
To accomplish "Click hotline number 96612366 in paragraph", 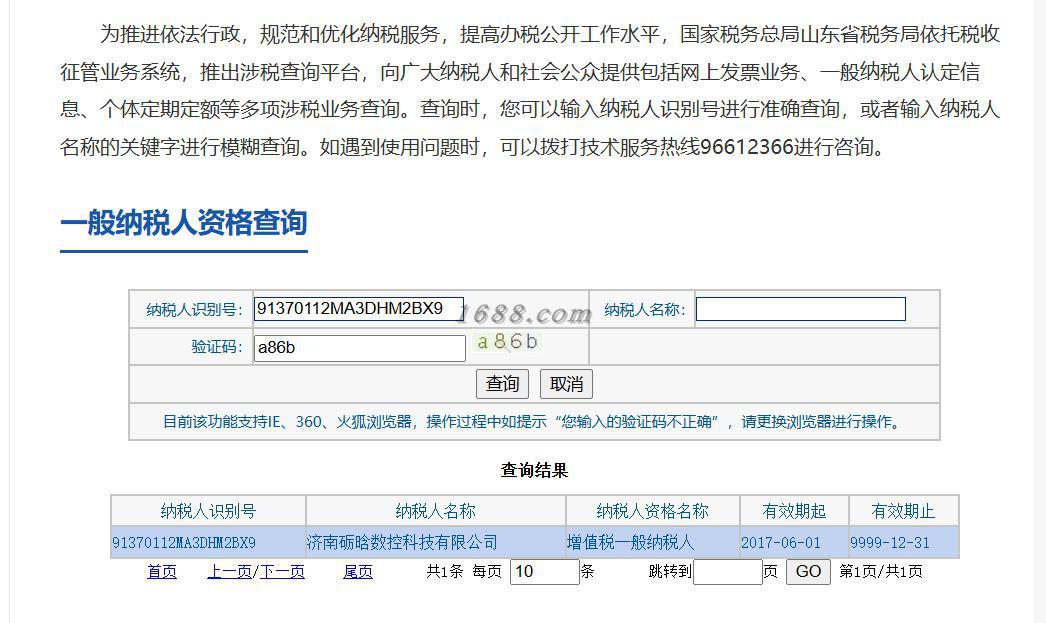I will 747,147.
